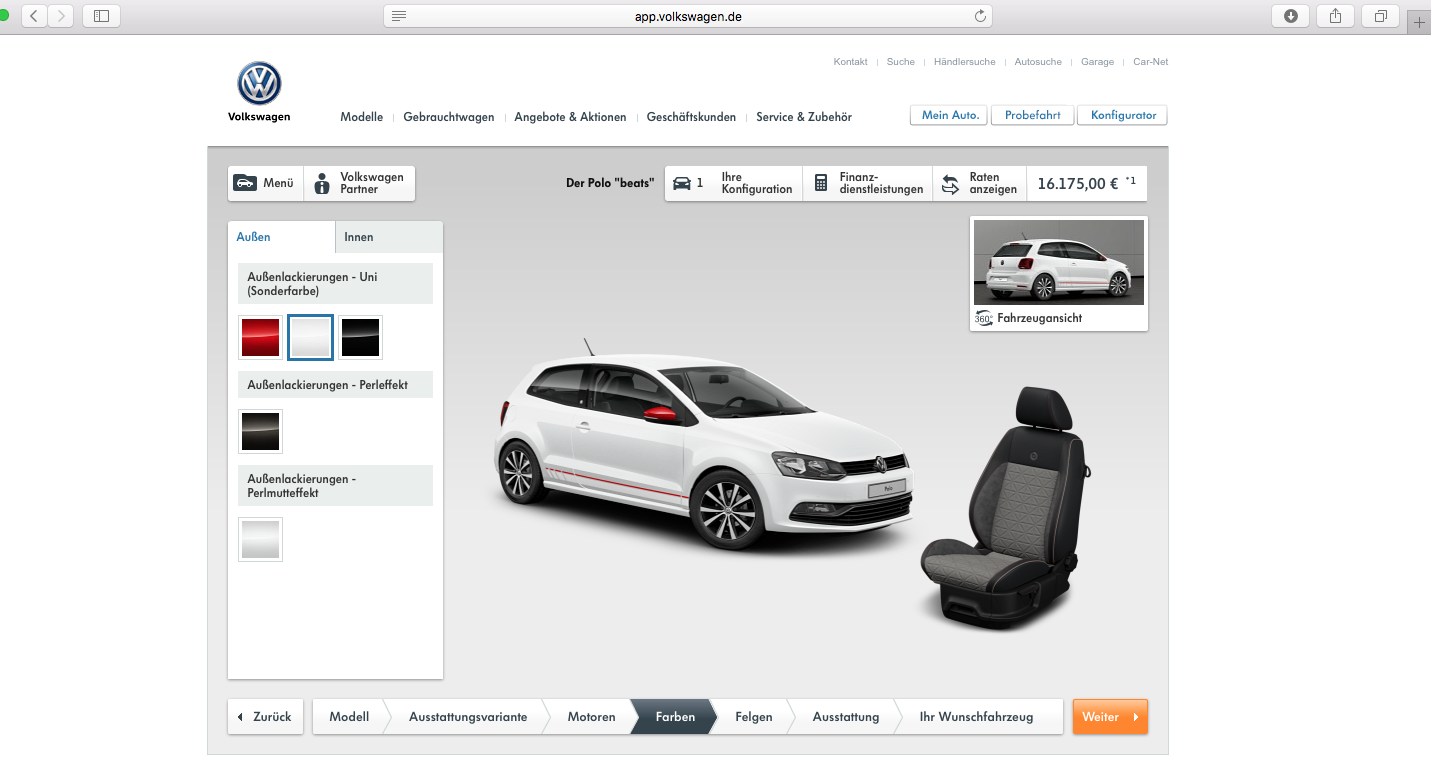Open the Motoren configuration step
This screenshot has width=1431, height=768.
pos(591,716)
